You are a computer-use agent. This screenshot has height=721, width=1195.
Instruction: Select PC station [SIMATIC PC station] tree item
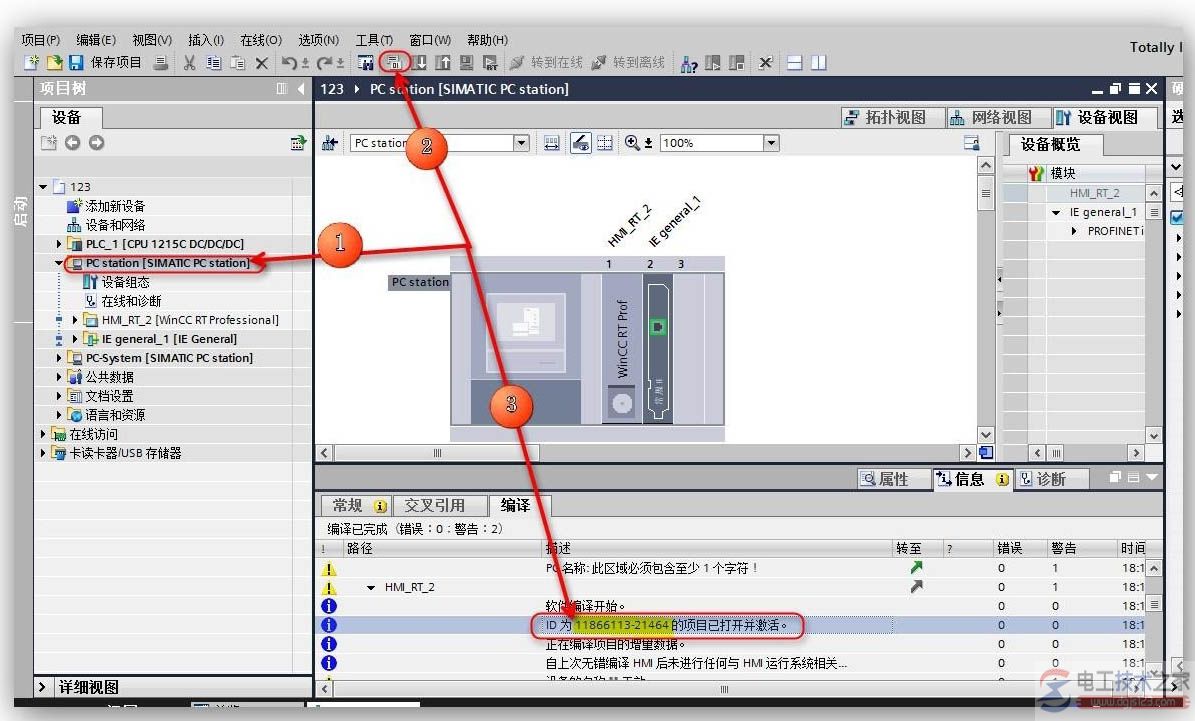(x=161, y=263)
